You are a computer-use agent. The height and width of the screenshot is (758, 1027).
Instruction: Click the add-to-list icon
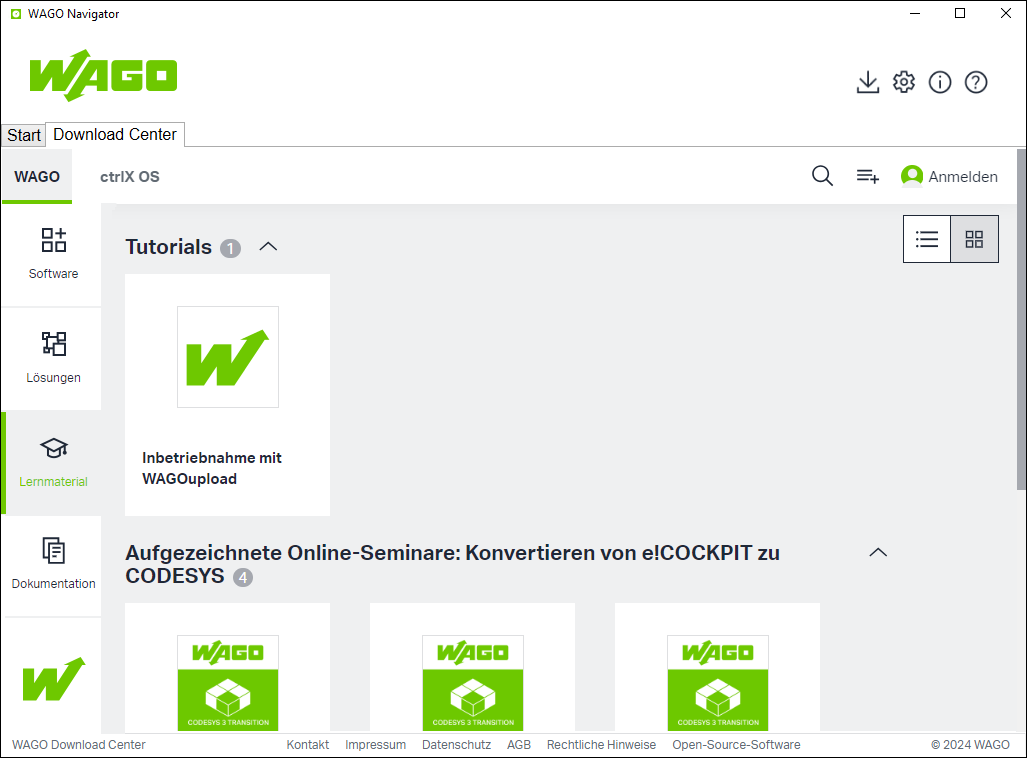(867, 177)
